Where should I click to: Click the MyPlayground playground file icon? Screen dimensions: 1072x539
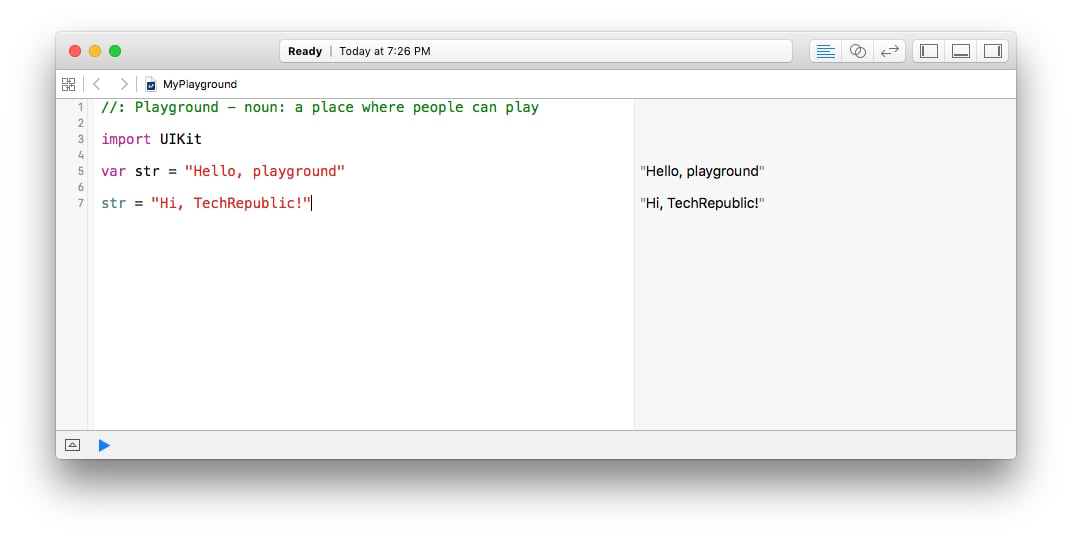click(x=150, y=84)
